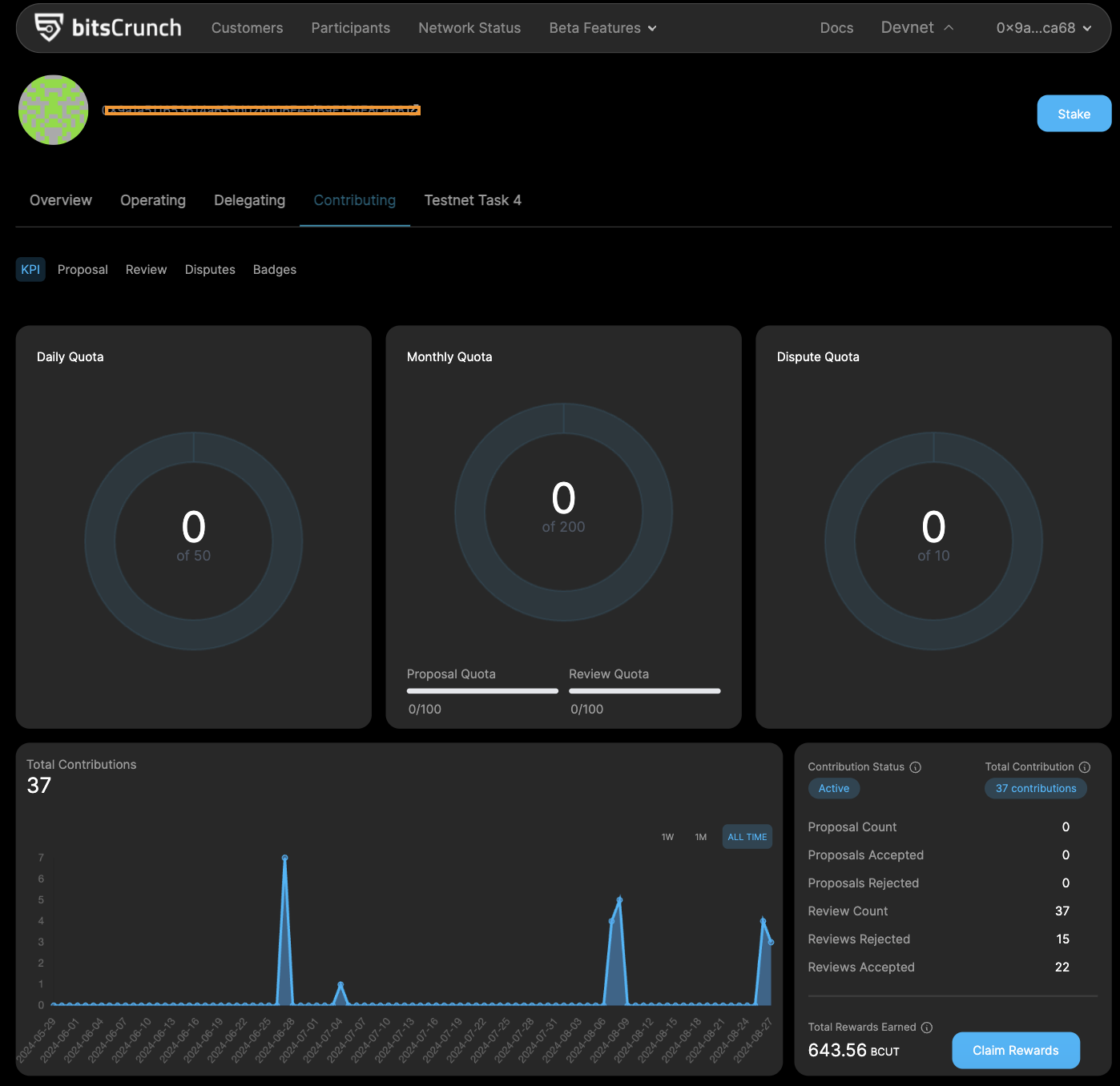The image size is (1120, 1086).
Task: Click the Proposals Accepted label
Action: point(865,855)
